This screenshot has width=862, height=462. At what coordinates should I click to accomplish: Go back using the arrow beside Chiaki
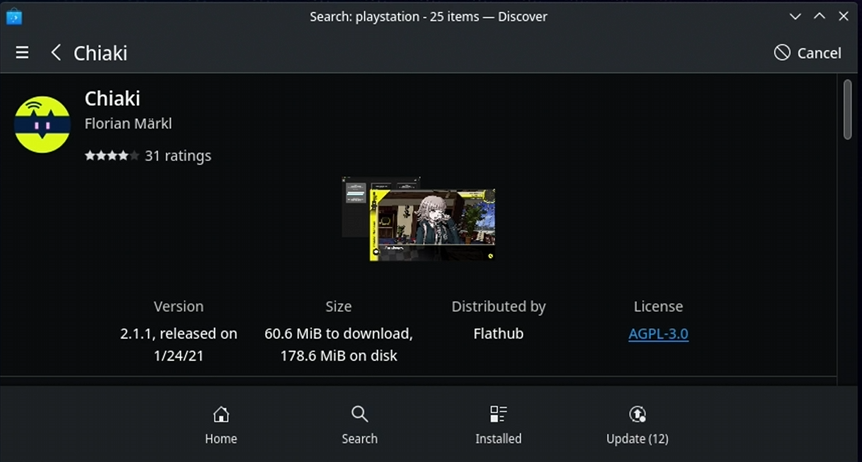pos(56,53)
